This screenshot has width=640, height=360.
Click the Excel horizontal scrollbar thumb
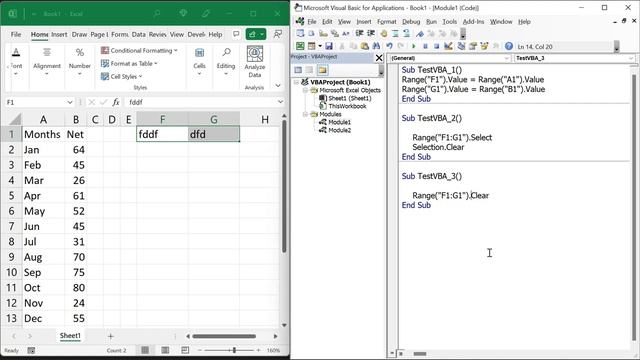click(224, 336)
